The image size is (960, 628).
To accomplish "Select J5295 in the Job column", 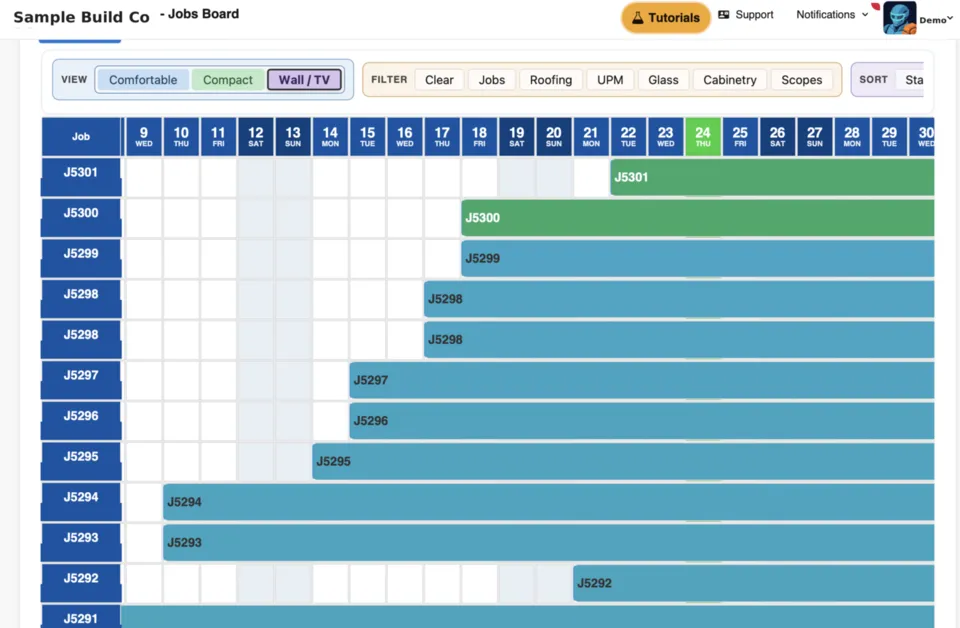I will coord(81,461).
